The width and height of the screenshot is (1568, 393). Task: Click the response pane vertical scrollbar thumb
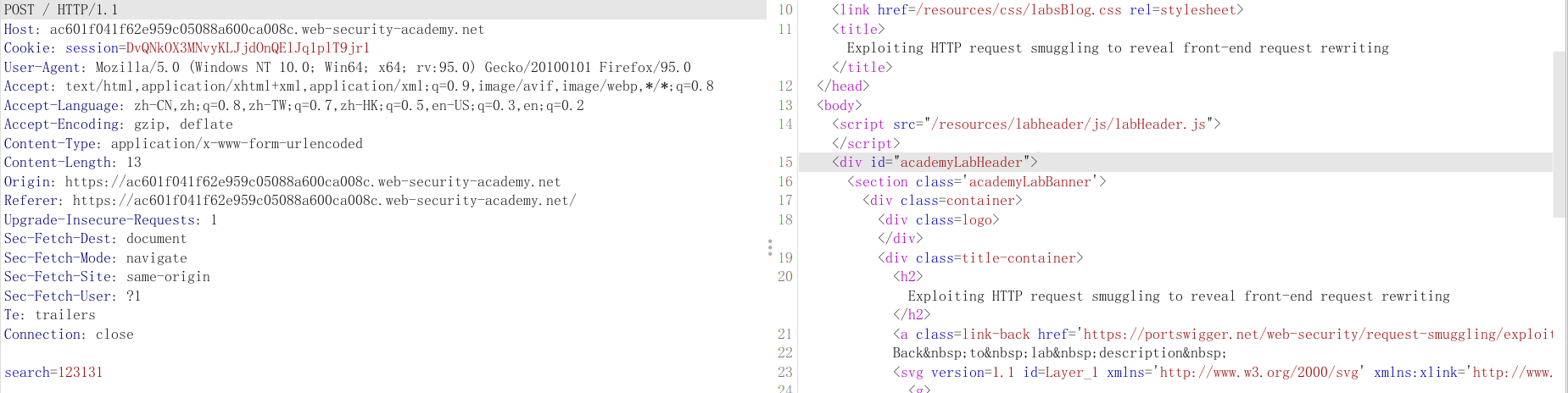click(x=1560, y=134)
